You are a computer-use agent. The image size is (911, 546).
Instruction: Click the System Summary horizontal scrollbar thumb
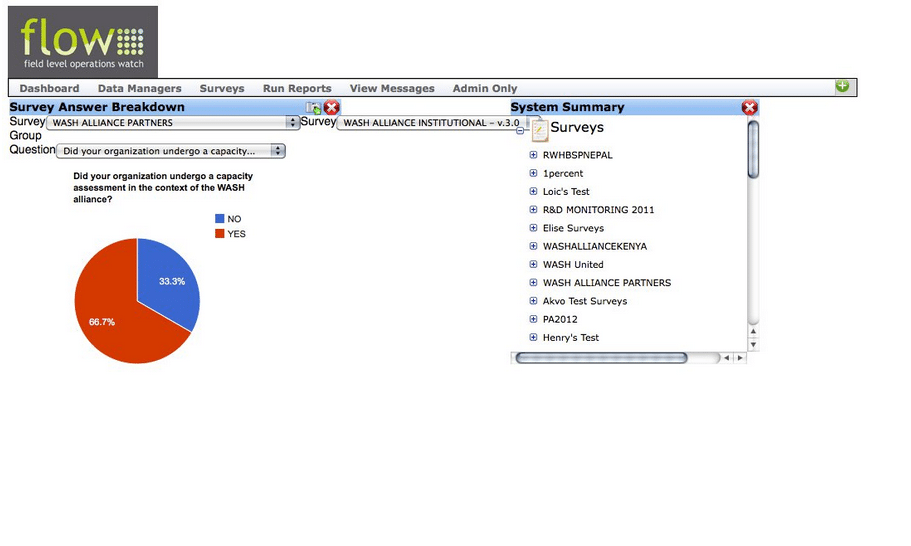coord(601,358)
